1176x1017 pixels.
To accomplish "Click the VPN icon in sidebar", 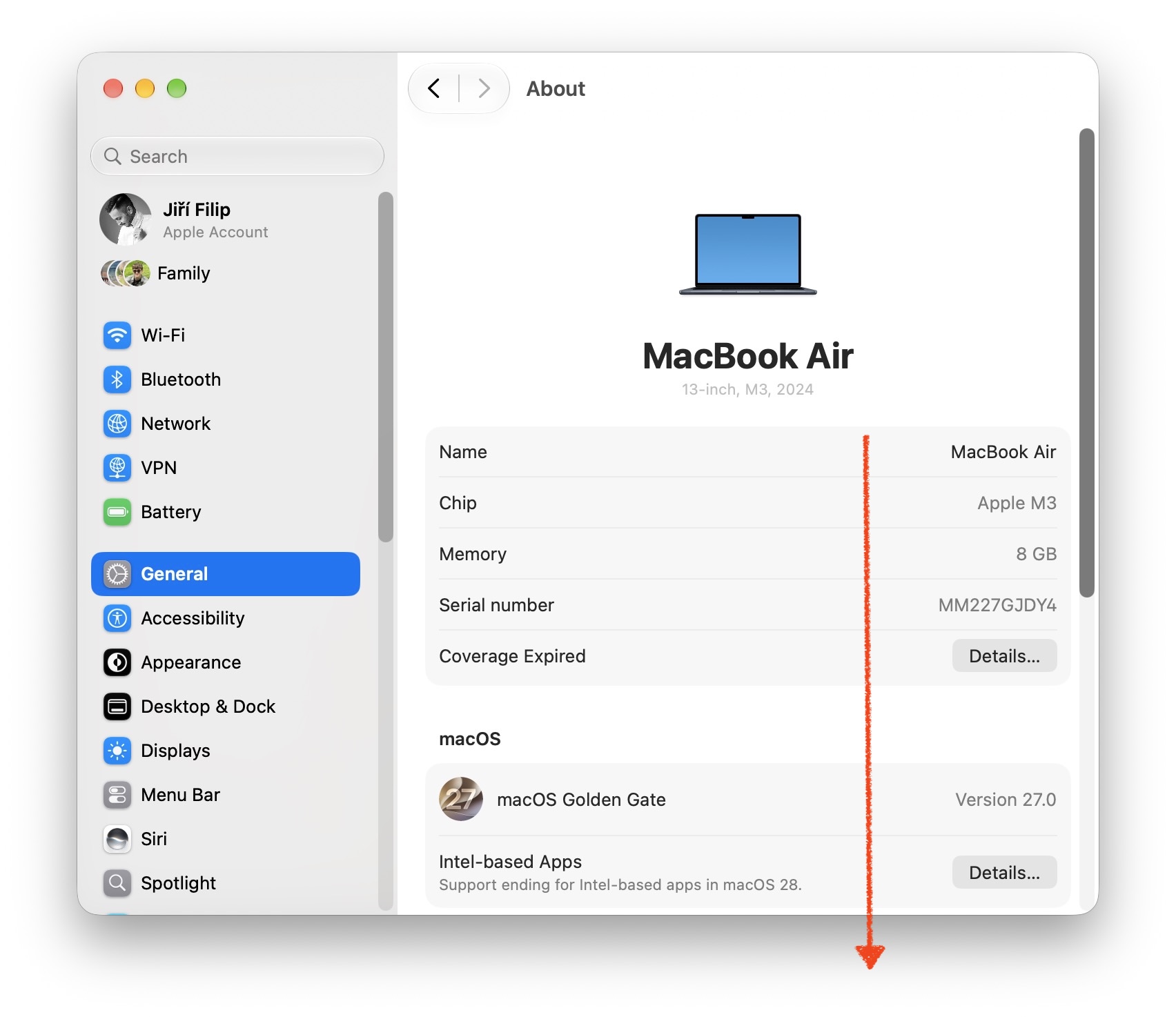I will coord(117,468).
